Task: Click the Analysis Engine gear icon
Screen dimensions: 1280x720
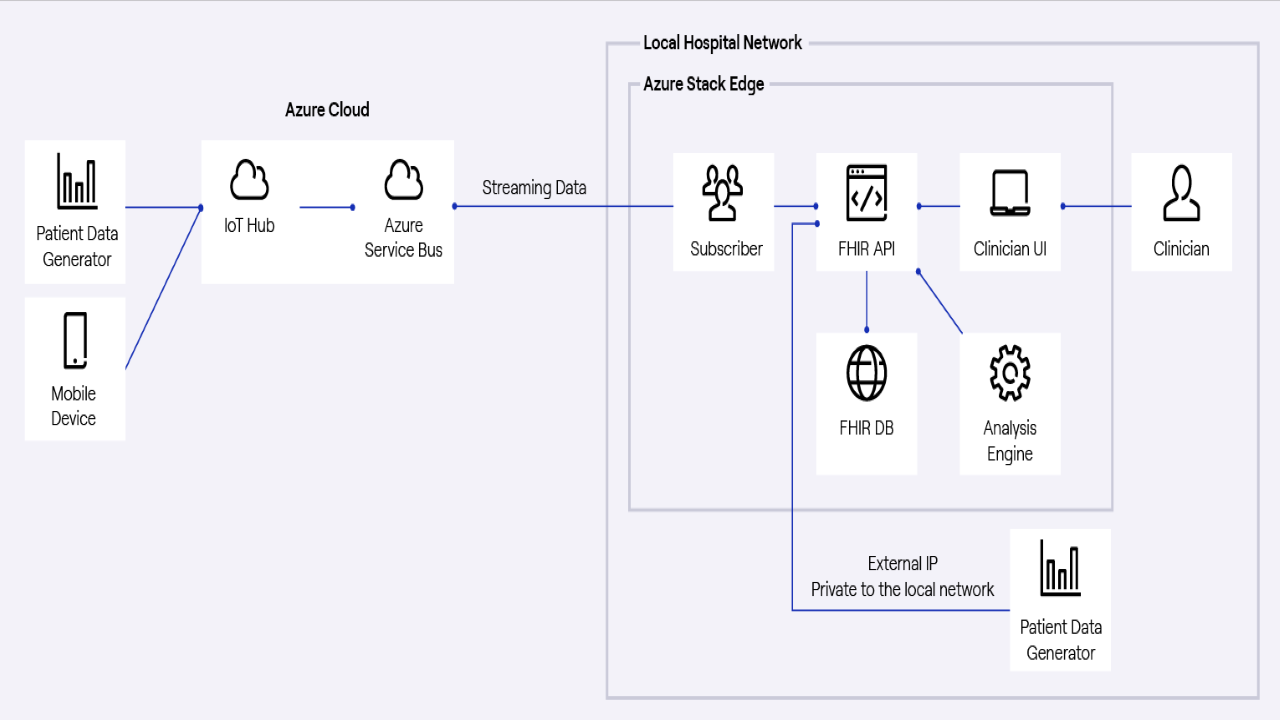Action: [x=1010, y=373]
